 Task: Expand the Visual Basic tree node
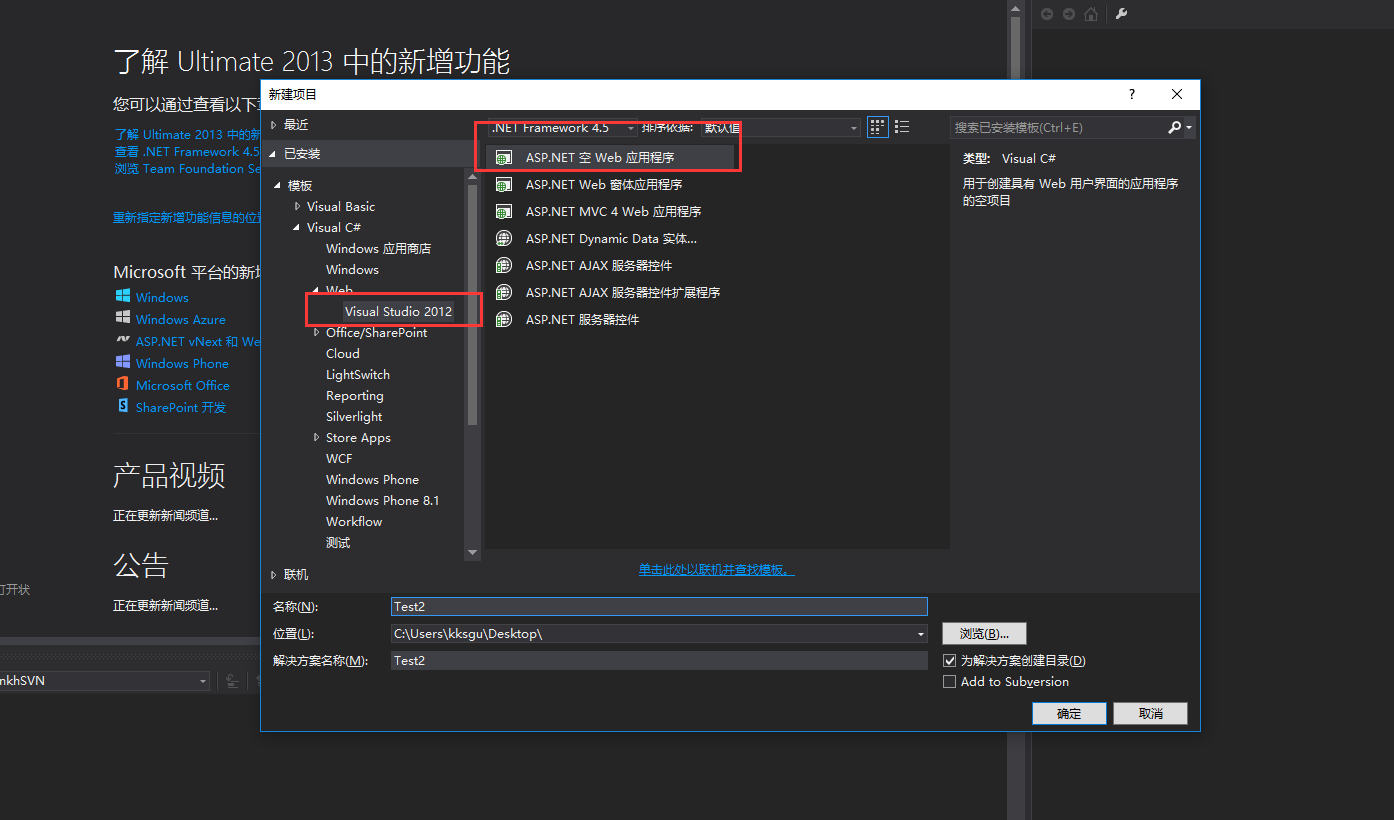297,207
